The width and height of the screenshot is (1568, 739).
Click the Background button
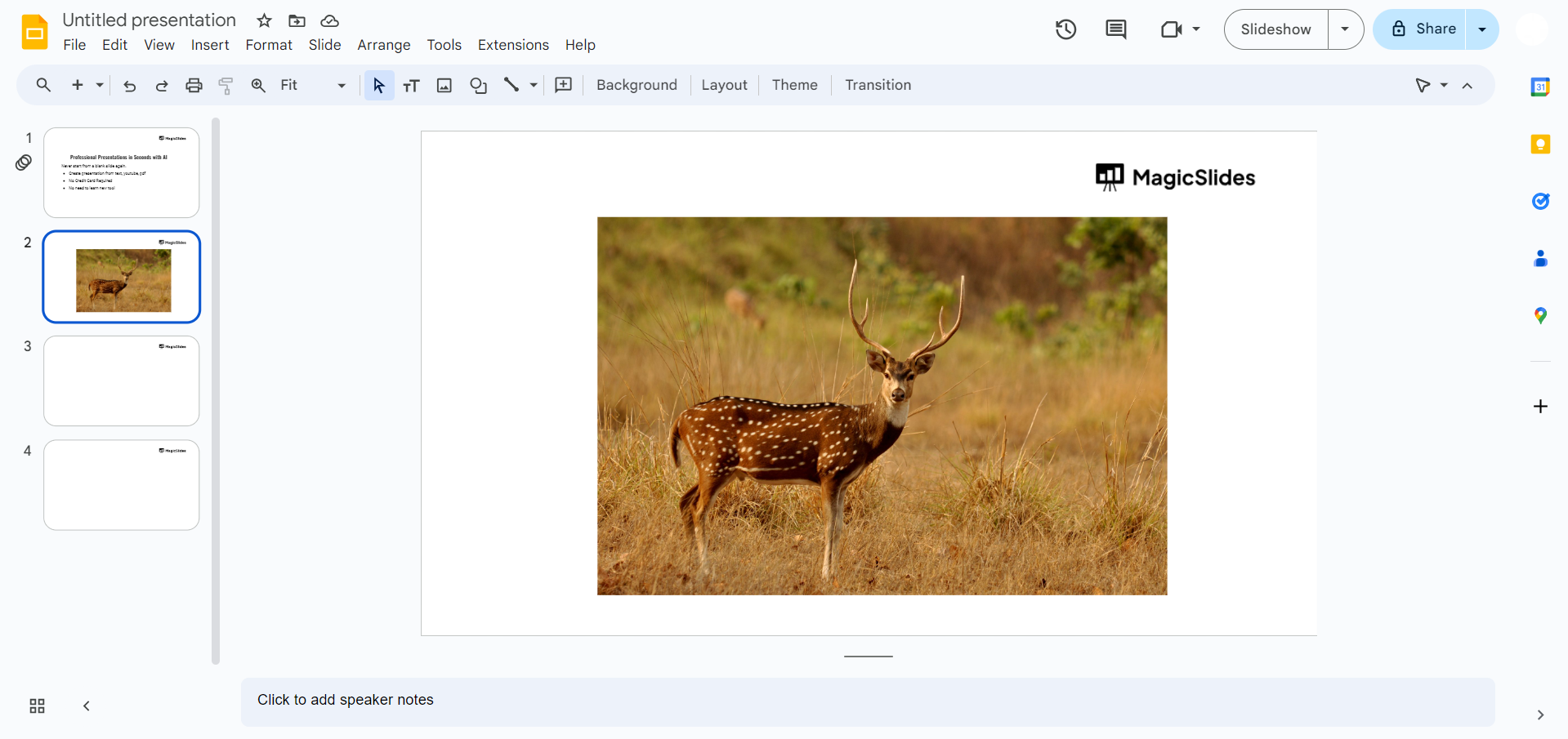point(636,85)
